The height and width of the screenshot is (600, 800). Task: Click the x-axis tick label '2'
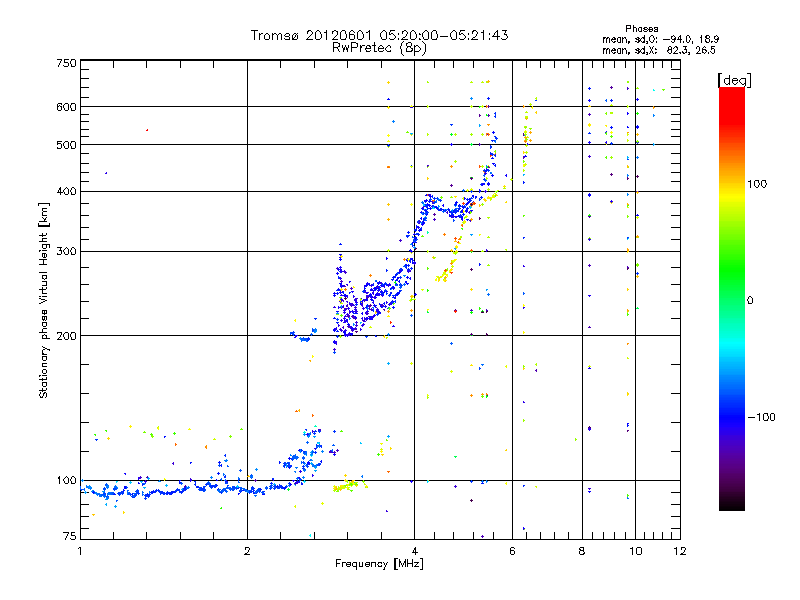247,551
